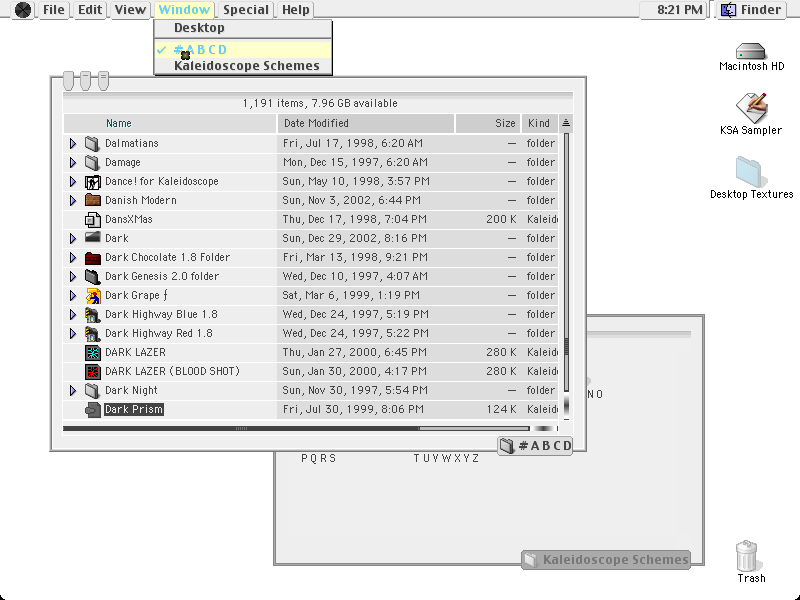Close the open Window menu
Screen dimensions: 800x600
[184, 10]
